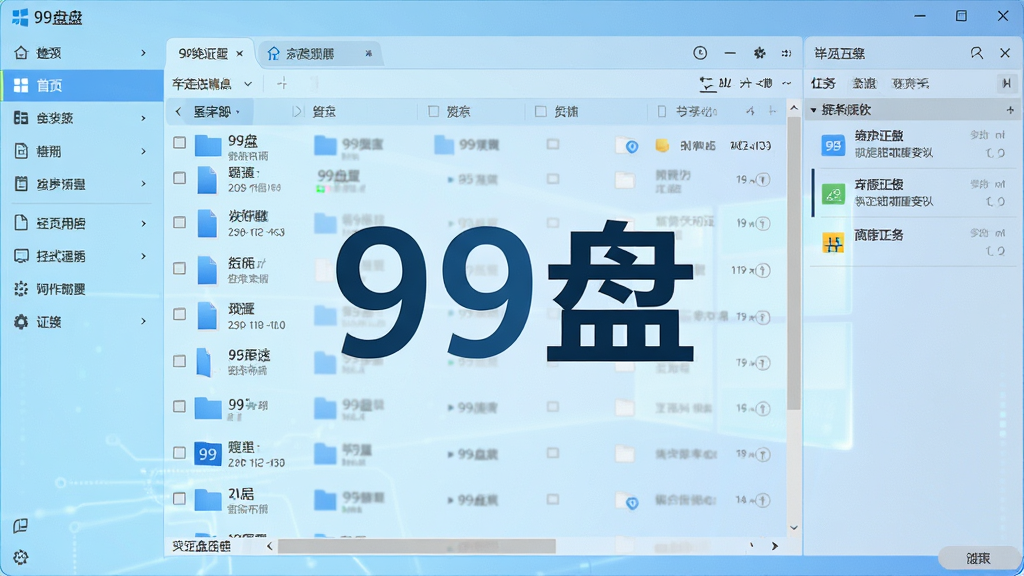Click the plus icon in the task section header
This screenshot has width=1024, height=576.
pos(1010,110)
